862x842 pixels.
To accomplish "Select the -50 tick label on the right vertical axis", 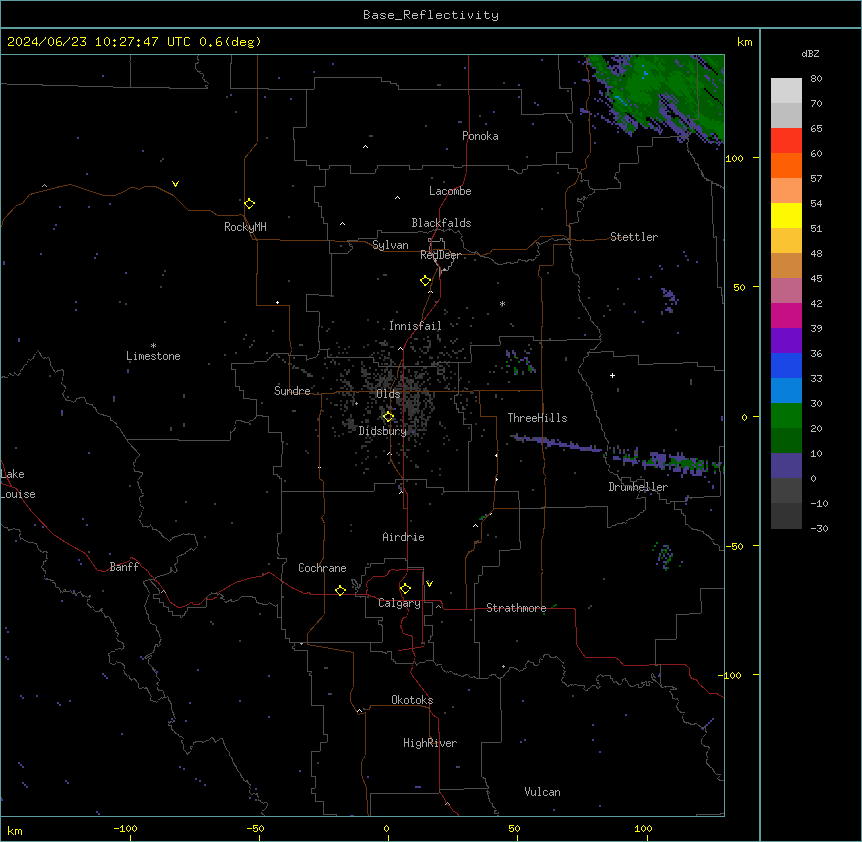I will click(x=734, y=546).
